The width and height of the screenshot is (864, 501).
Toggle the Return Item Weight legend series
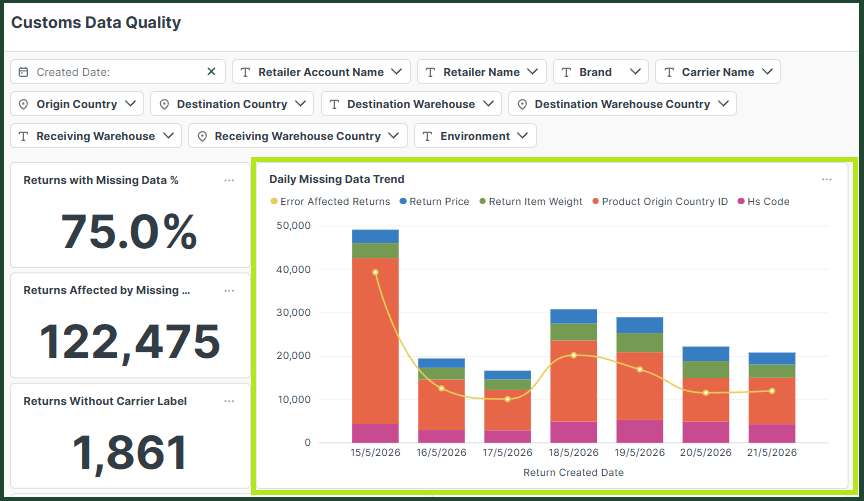click(x=531, y=202)
